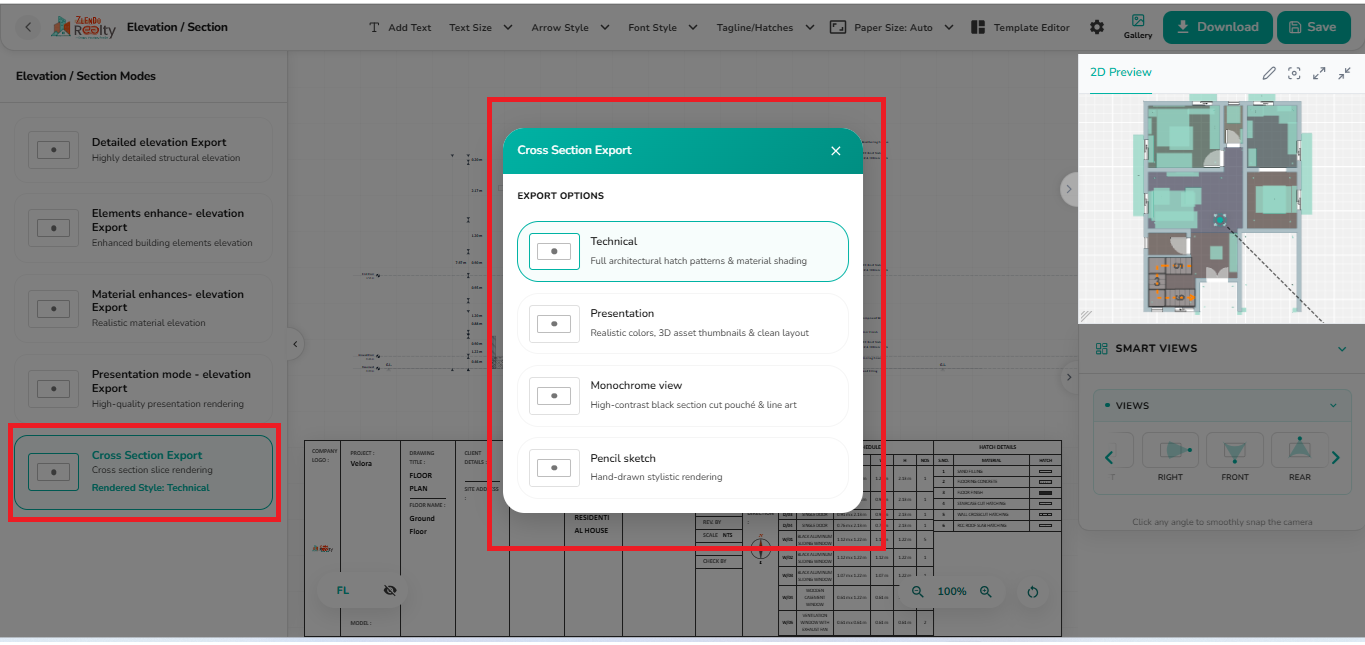1365x645 pixels.
Task: Open the Text Size dropdown
Action: tap(480, 27)
